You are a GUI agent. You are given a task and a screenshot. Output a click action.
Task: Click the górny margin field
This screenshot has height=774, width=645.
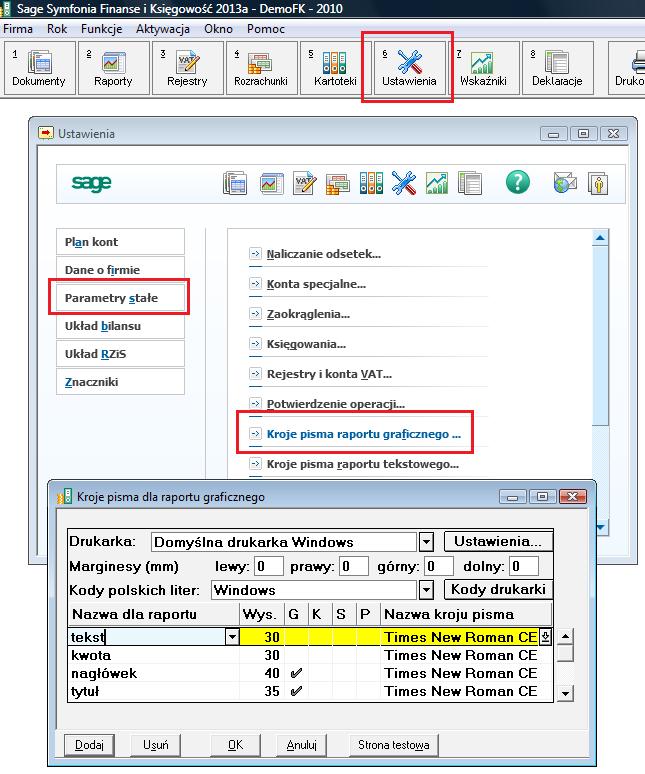tap(438, 566)
